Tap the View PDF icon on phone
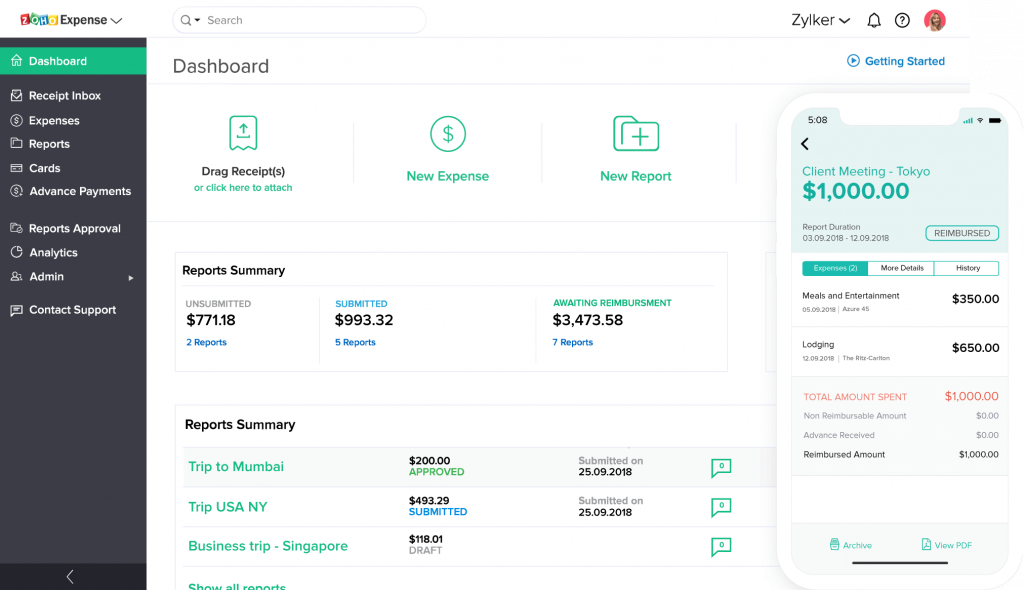The height and width of the screenshot is (590, 1024). click(926, 544)
